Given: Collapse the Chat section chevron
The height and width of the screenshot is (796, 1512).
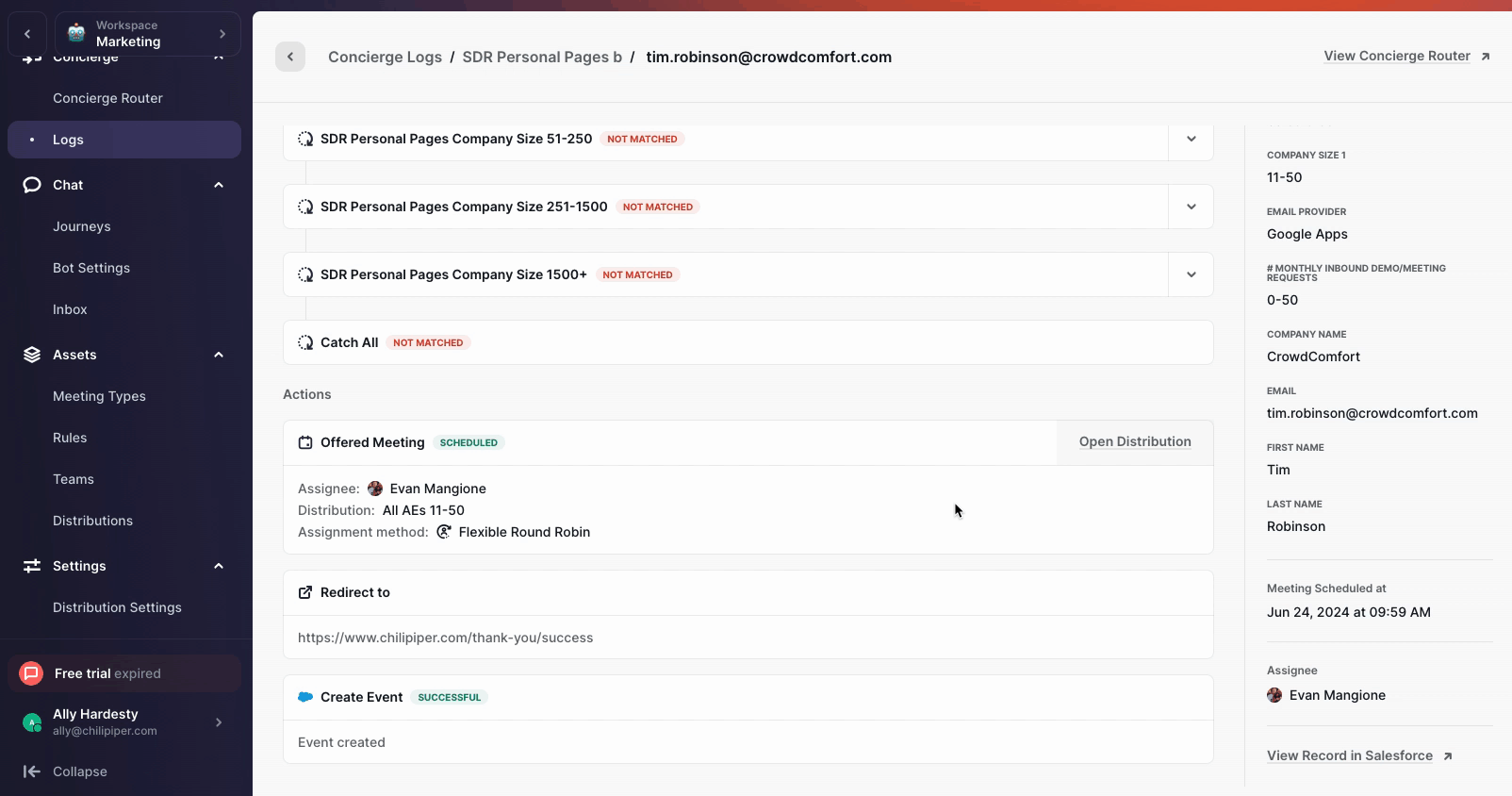Looking at the screenshot, I should coord(219,185).
